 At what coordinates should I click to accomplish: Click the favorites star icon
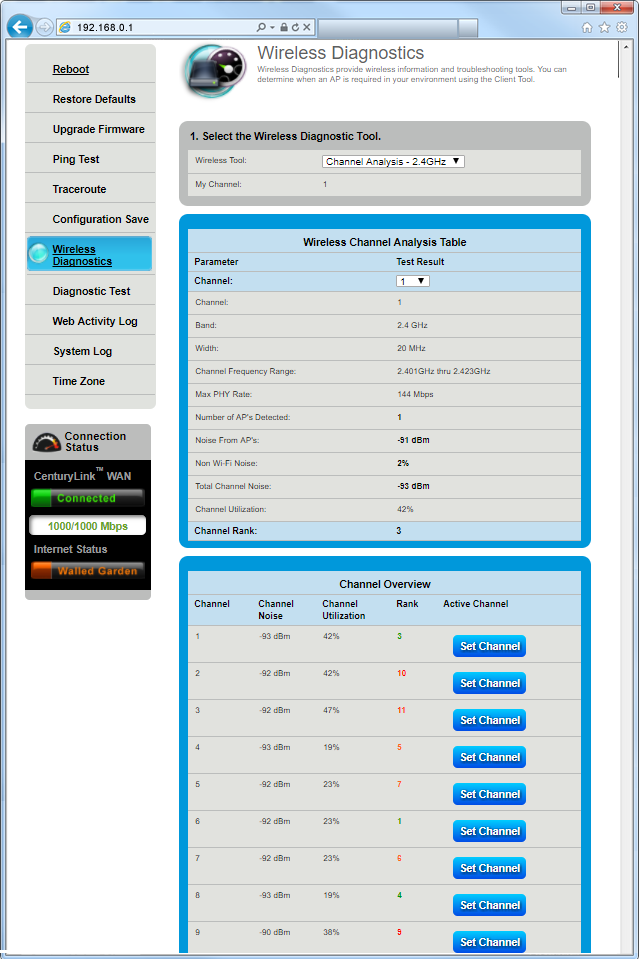click(x=604, y=27)
